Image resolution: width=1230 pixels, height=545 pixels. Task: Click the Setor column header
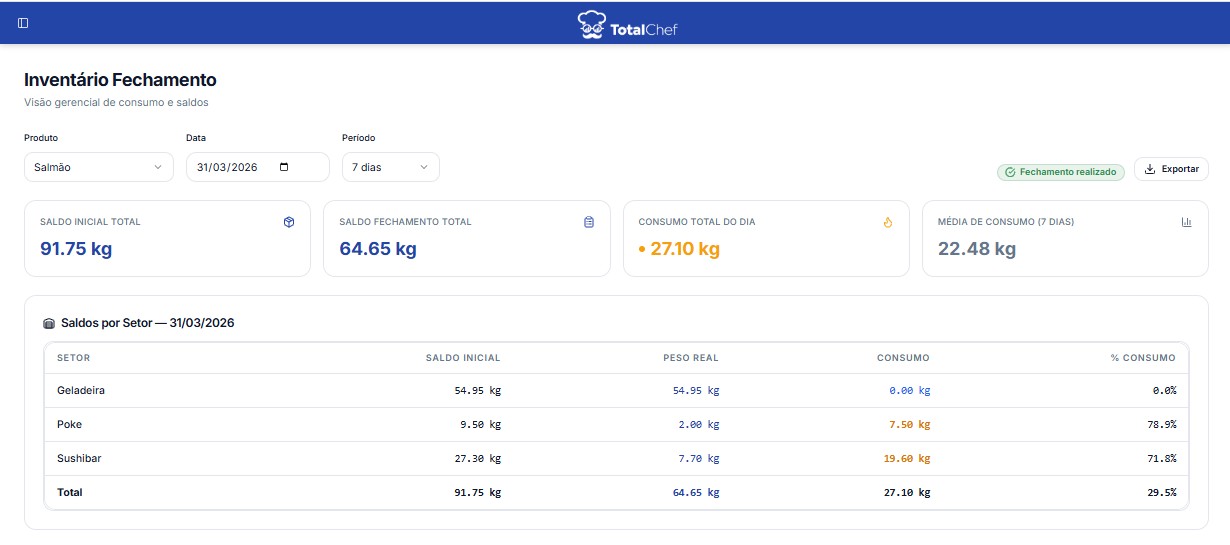point(73,358)
